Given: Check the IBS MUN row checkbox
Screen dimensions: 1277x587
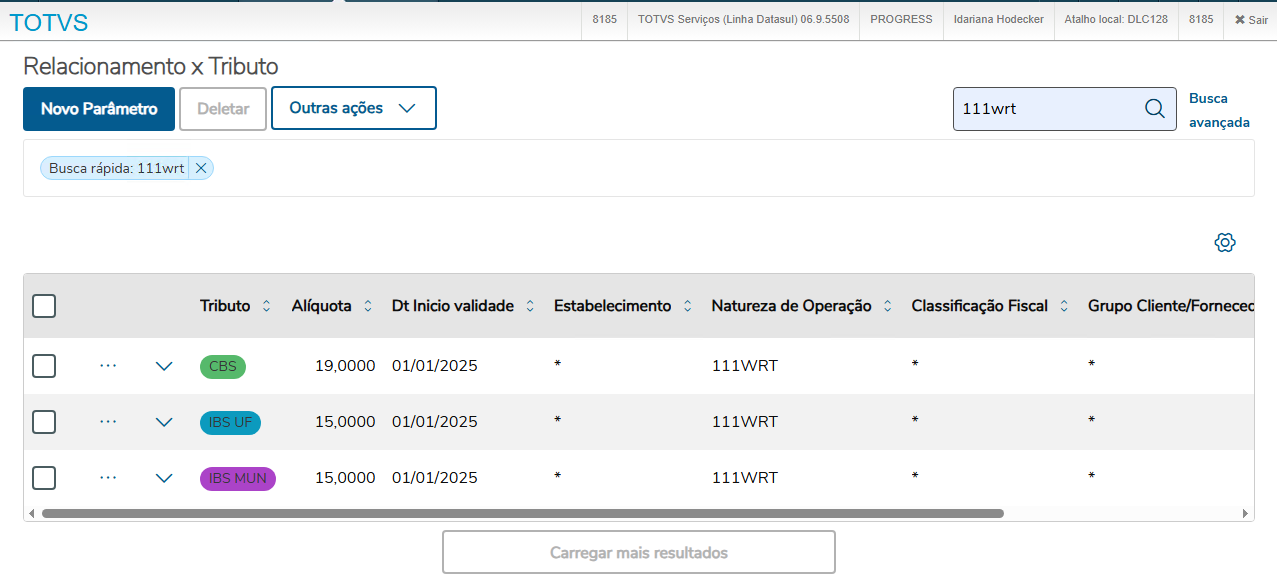Looking at the screenshot, I should 44,478.
